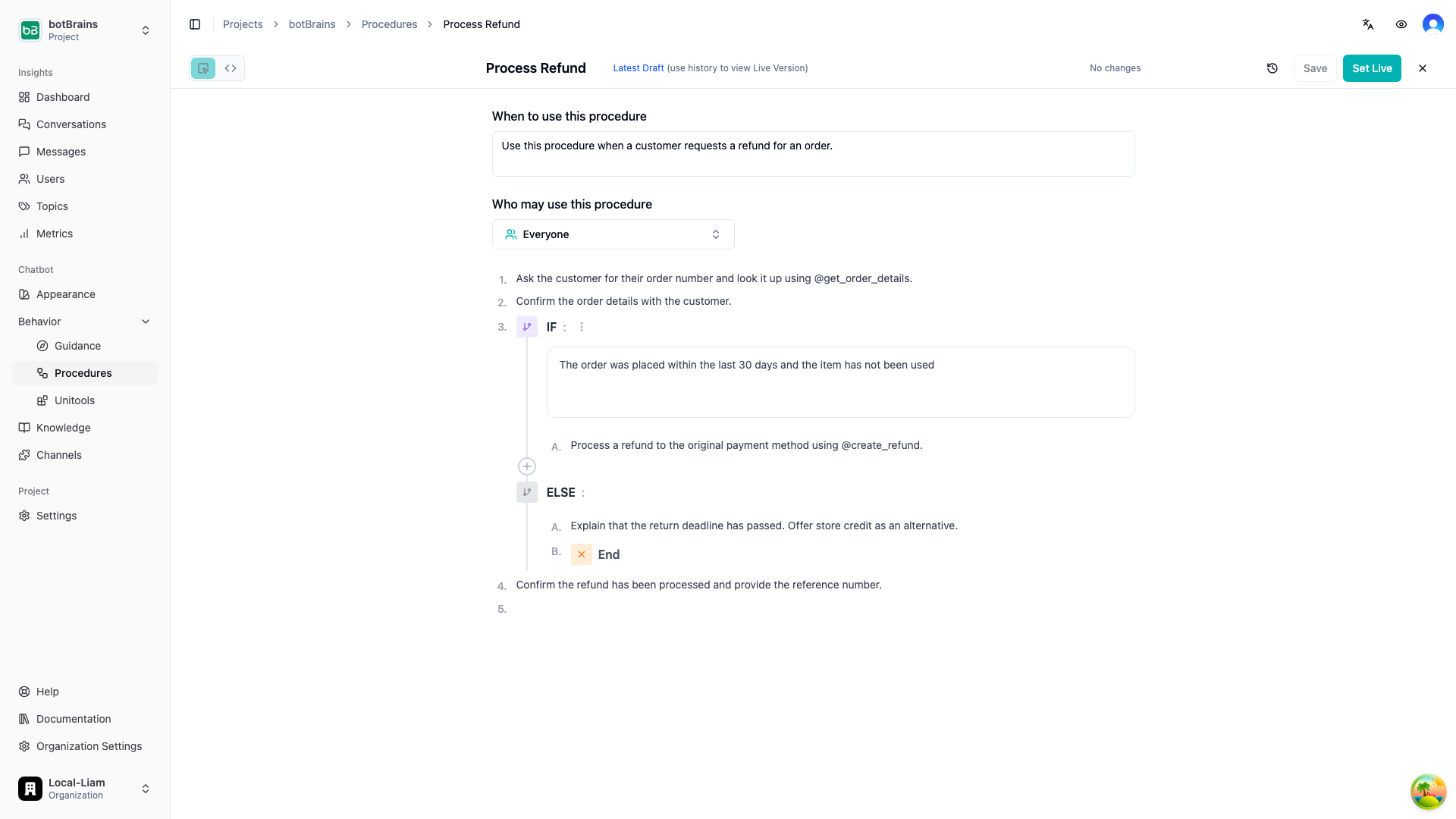Viewport: 1456px width, 819px height.
Task: Open Procedures from the sidebar
Action: point(83,373)
